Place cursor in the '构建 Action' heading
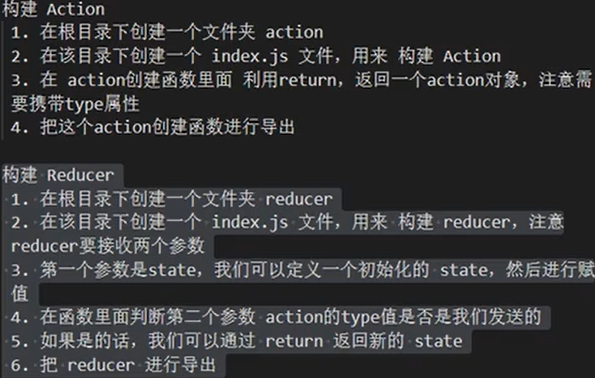 tap(54, 9)
